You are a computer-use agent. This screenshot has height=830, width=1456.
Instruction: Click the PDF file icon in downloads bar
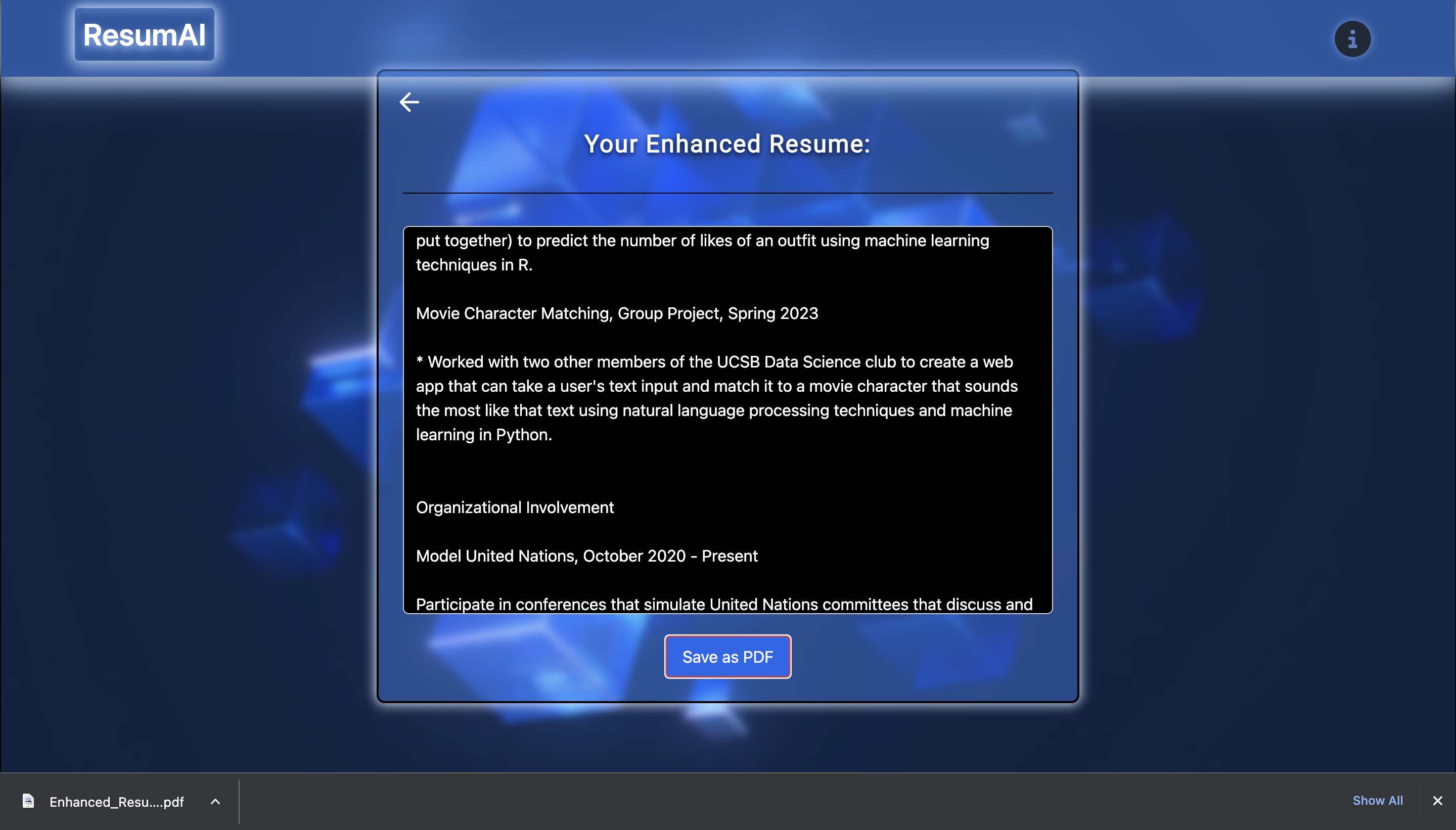pyautogui.click(x=28, y=801)
